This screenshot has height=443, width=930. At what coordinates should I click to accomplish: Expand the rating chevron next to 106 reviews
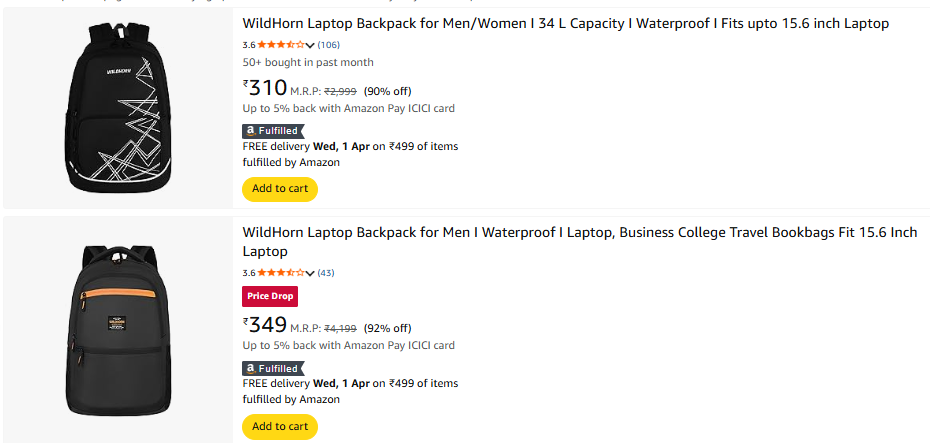(310, 45)
